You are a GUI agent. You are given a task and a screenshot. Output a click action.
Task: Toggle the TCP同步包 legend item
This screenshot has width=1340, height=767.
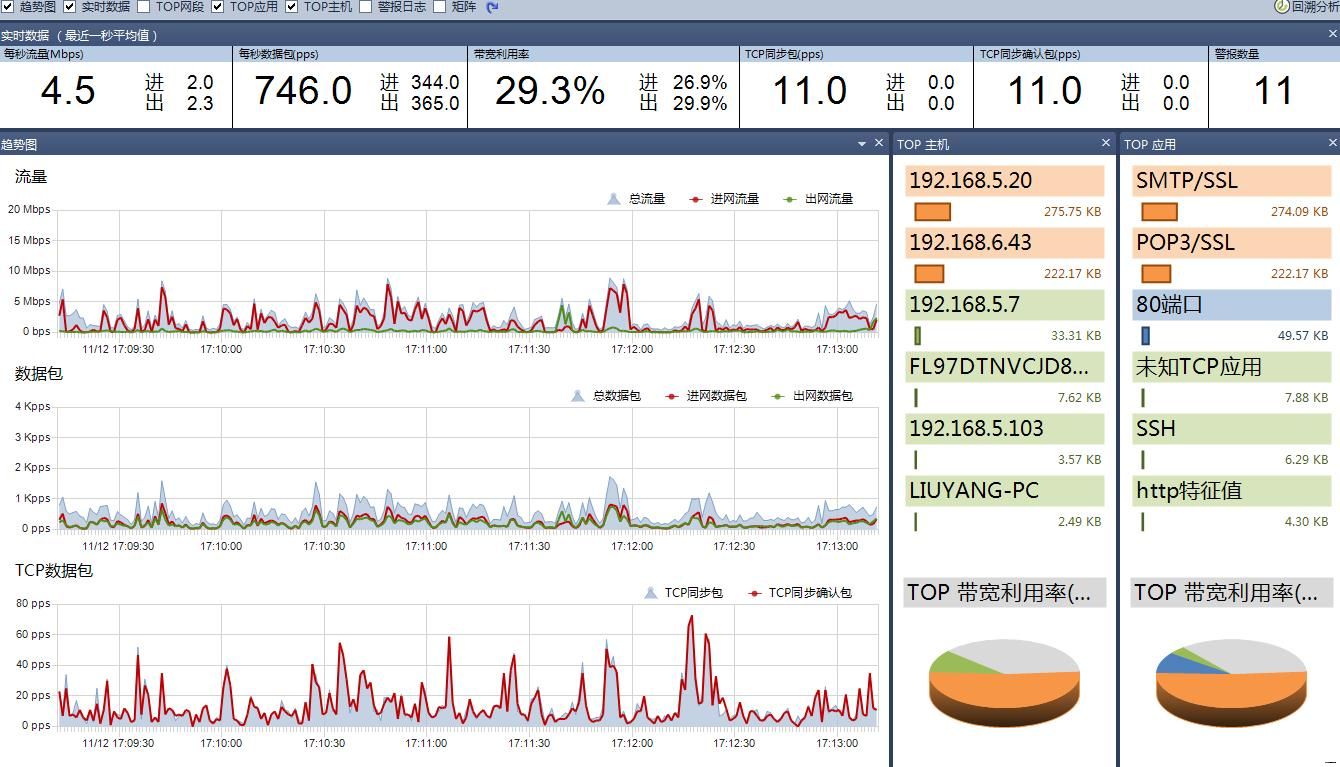click(684, 593)
